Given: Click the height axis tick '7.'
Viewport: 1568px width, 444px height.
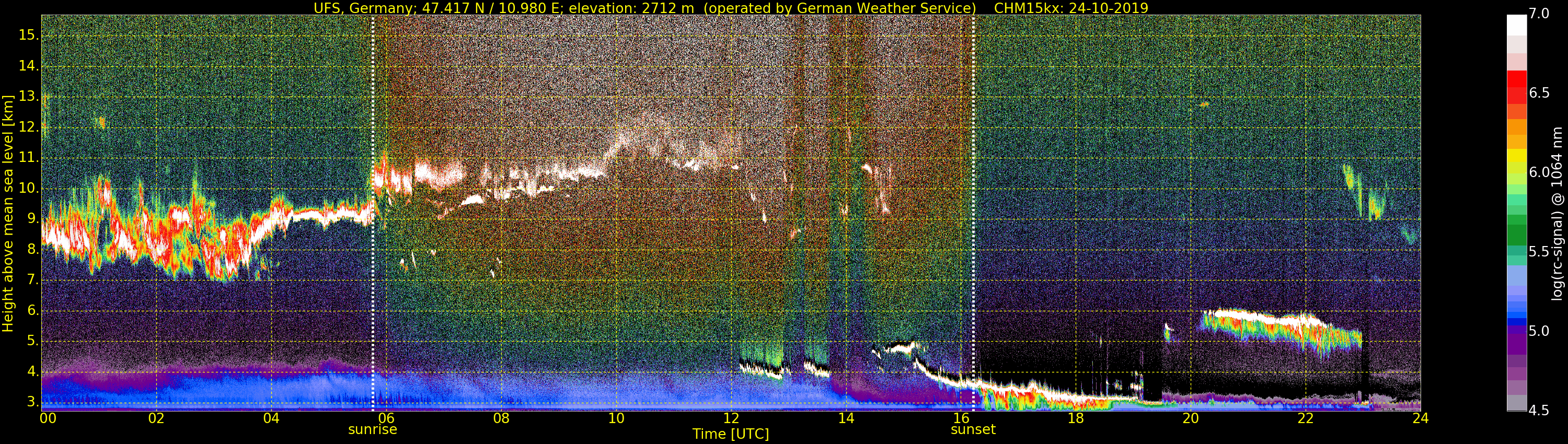Looking at the screenshot, I should pos(32,281).
